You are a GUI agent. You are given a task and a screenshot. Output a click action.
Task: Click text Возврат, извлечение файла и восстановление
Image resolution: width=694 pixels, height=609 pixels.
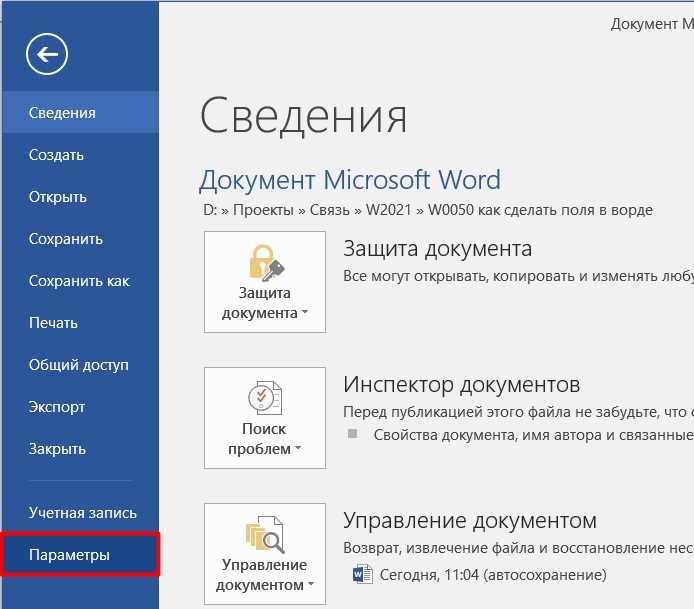(x=518, y=548)
